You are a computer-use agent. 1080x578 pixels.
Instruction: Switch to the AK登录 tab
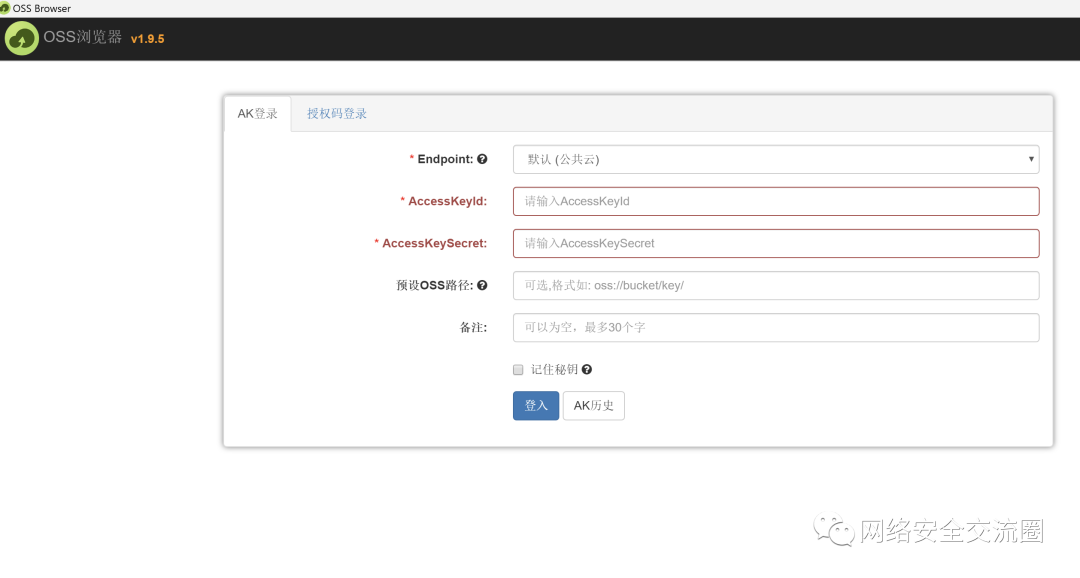coord(258,114)
